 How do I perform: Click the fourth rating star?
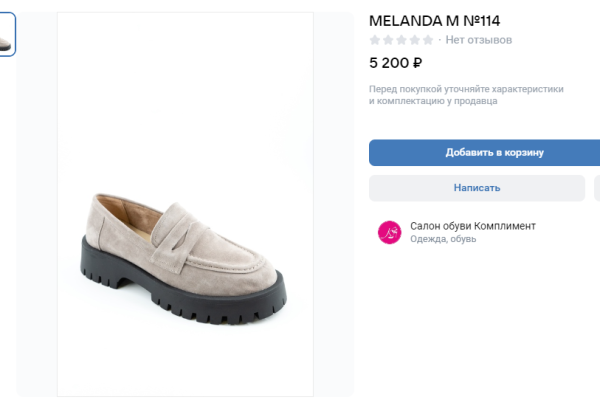click(x=414, y=40)
